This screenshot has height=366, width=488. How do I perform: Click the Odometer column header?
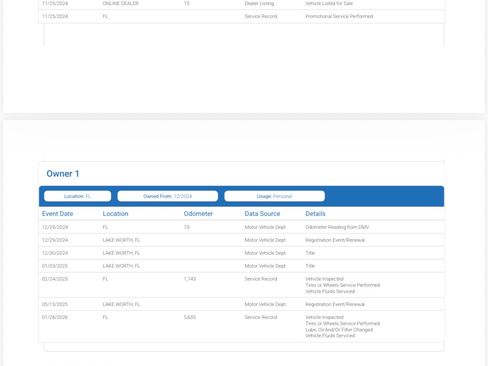point(198,214)
